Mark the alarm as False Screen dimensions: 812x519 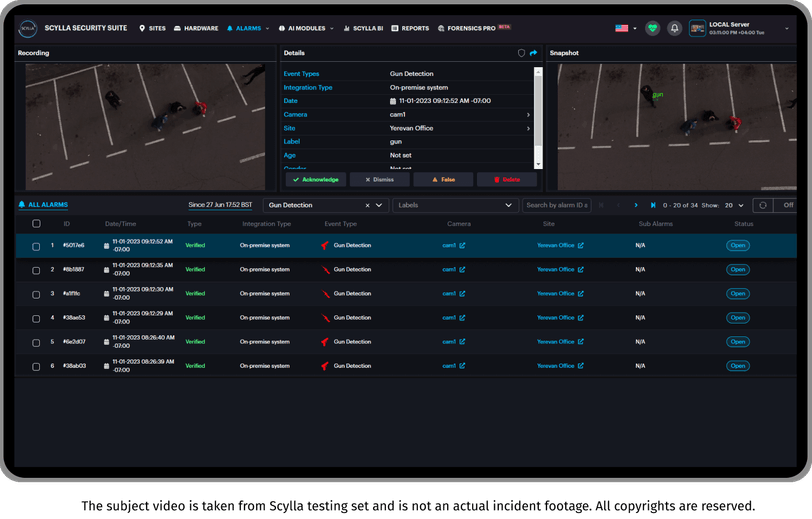443,179
